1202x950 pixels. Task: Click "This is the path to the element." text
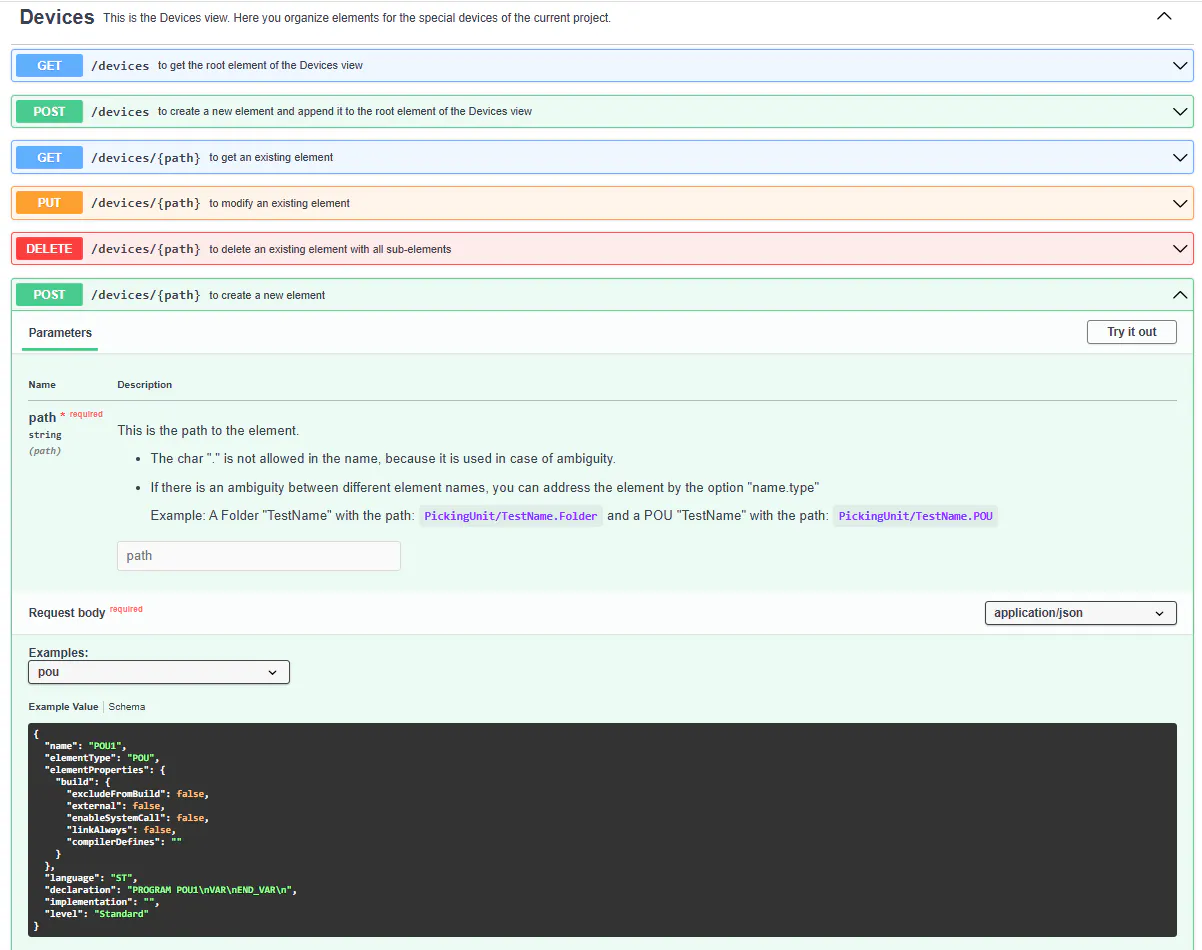point(208,431)
